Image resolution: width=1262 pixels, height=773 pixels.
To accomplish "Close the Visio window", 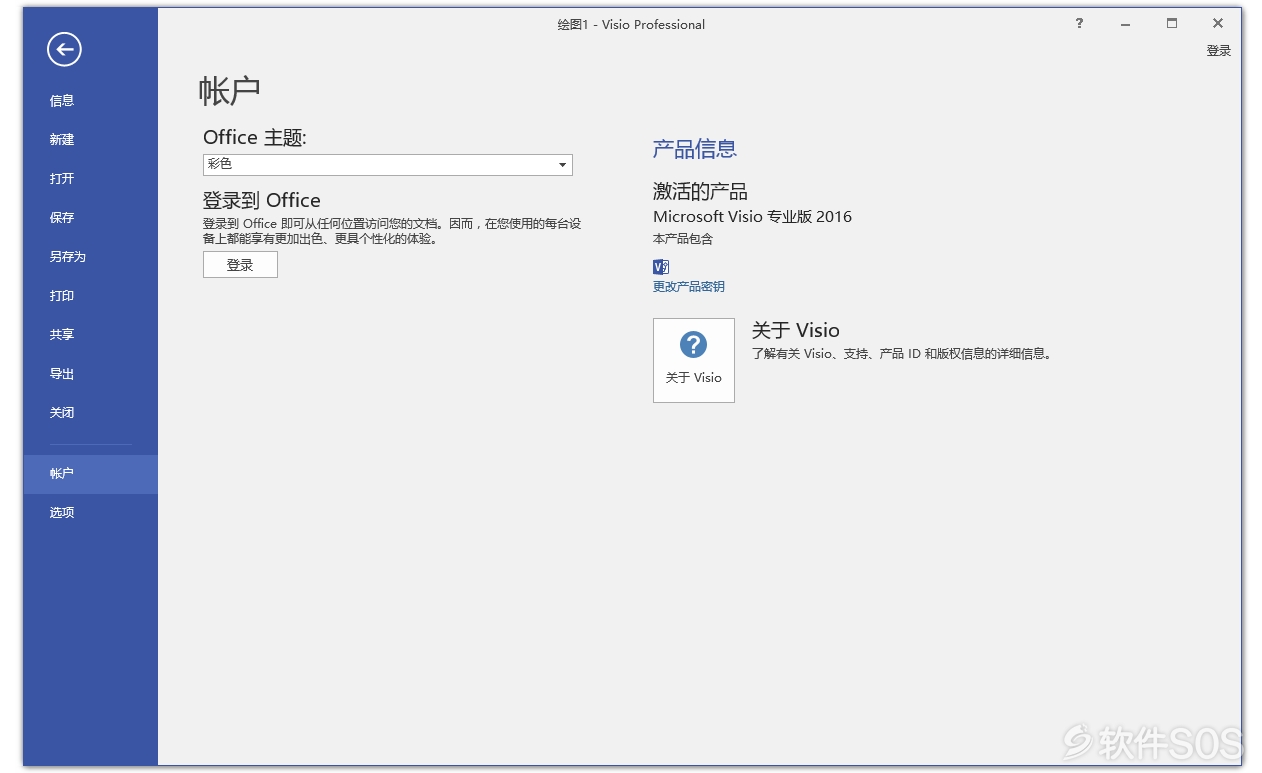I will (x=1218, y=24).
